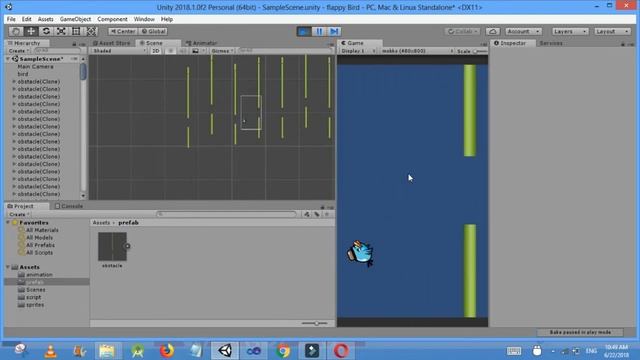The image size is (640, 360).
Task: Open VLC from the taskbar
Action: tap(50, 351)
